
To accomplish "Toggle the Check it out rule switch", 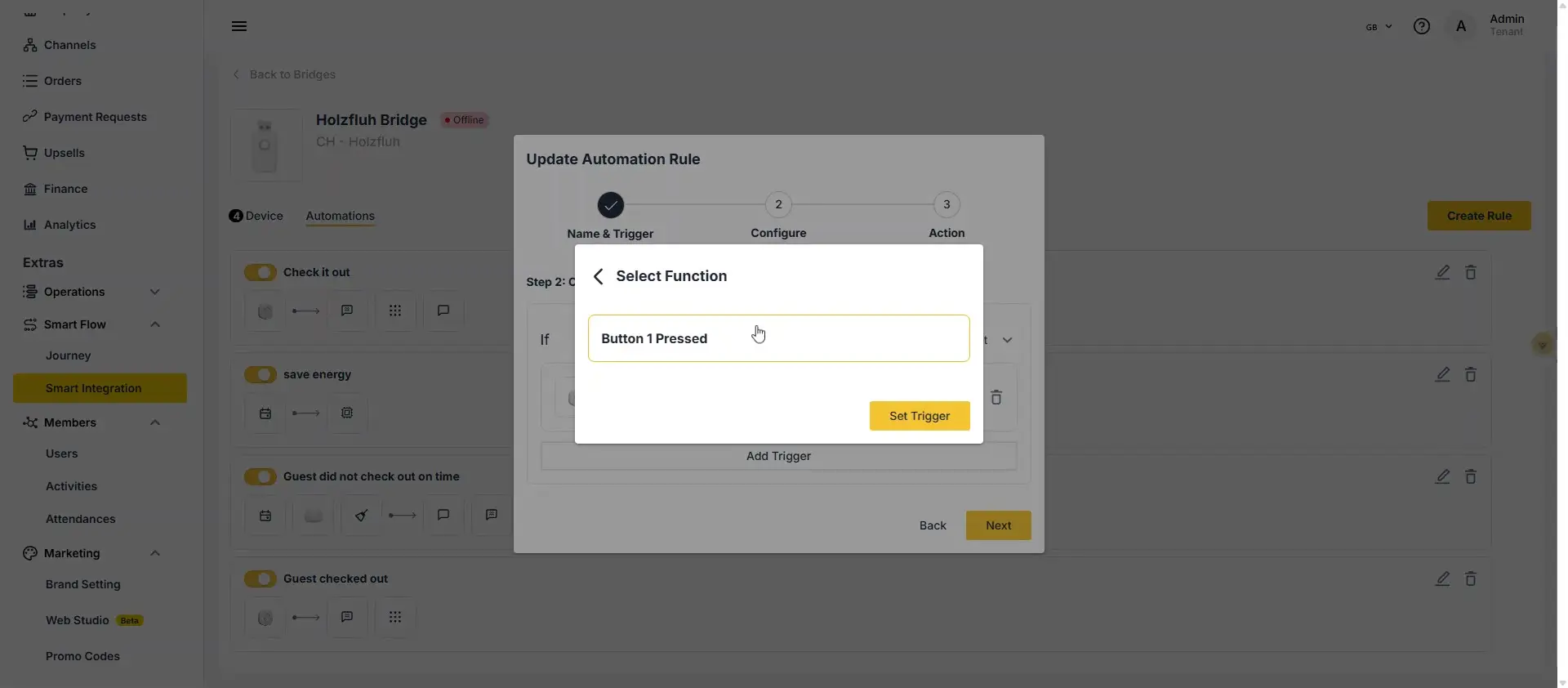I will click(x=261, y=272).
